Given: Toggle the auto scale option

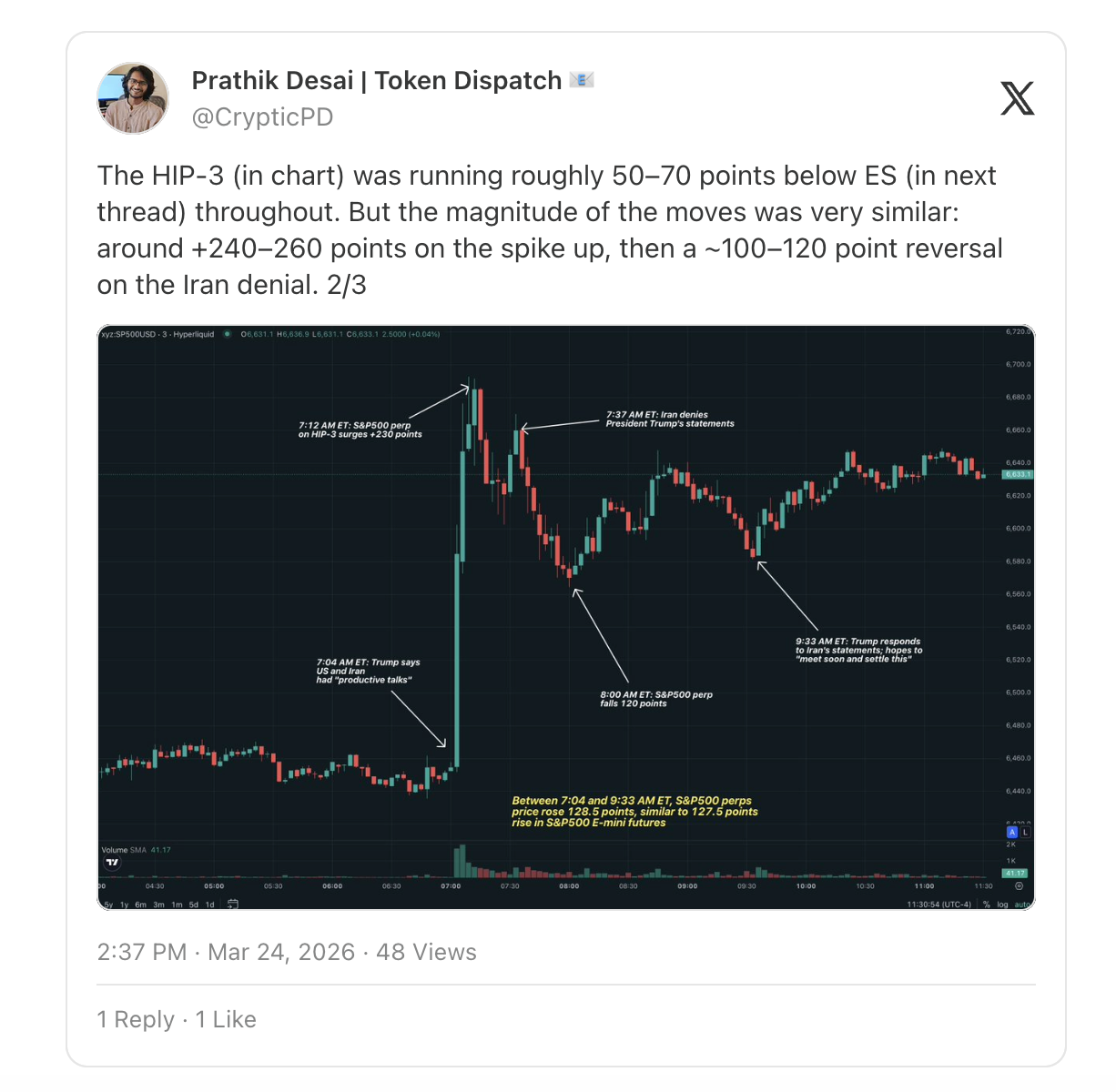Looking at the screenshot, I should [x=1022, y=905].
